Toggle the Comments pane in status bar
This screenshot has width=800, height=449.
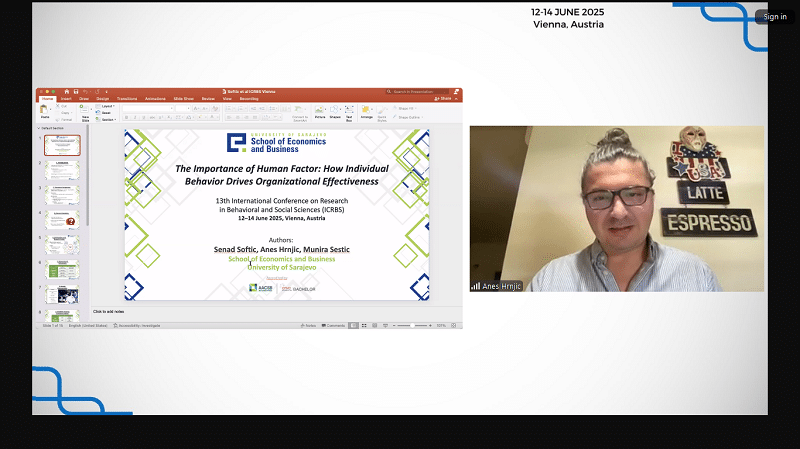click(333, 325)
